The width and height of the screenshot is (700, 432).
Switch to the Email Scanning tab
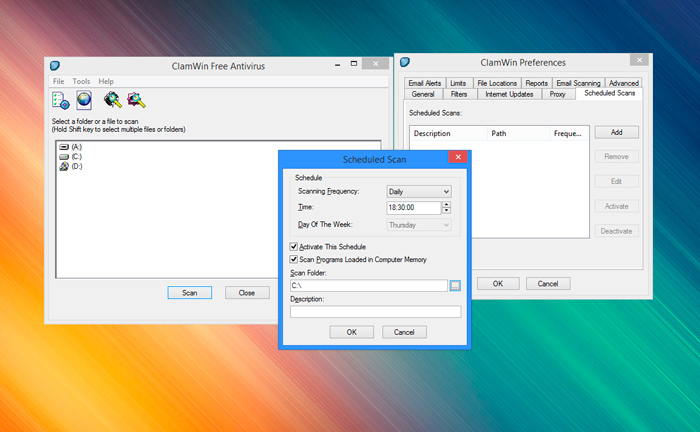point(578,83)
